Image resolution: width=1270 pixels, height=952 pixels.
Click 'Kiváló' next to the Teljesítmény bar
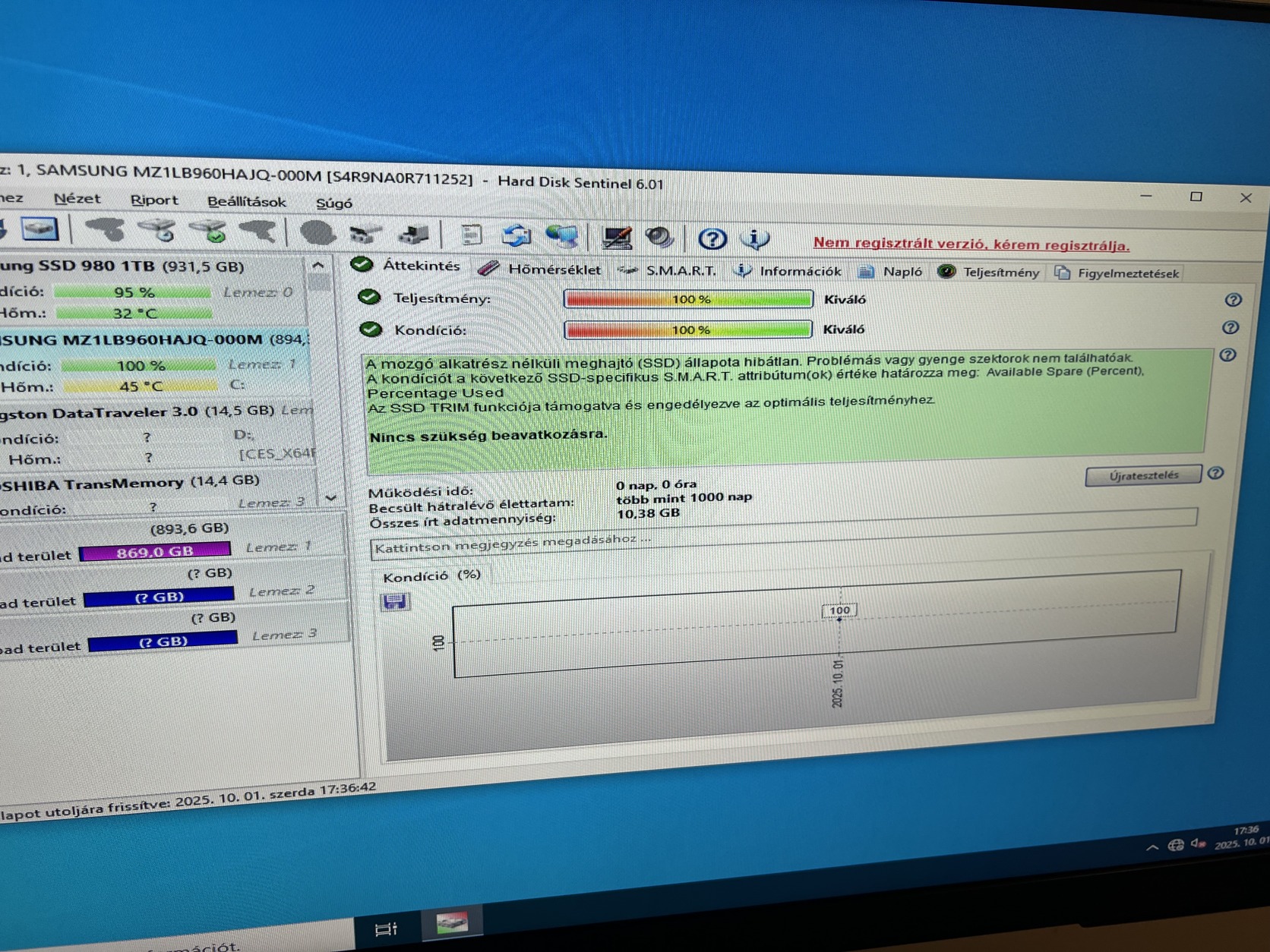point(845,300)
